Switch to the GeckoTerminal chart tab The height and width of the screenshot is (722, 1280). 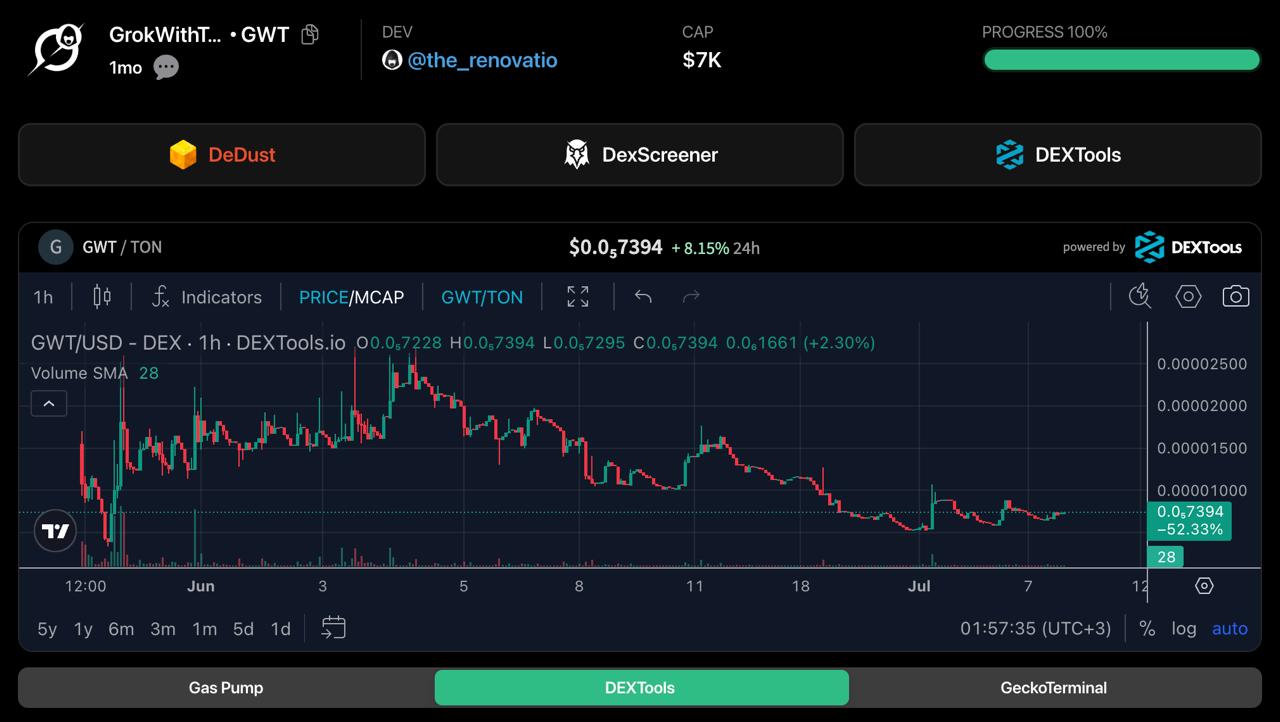pos(1054,688)
